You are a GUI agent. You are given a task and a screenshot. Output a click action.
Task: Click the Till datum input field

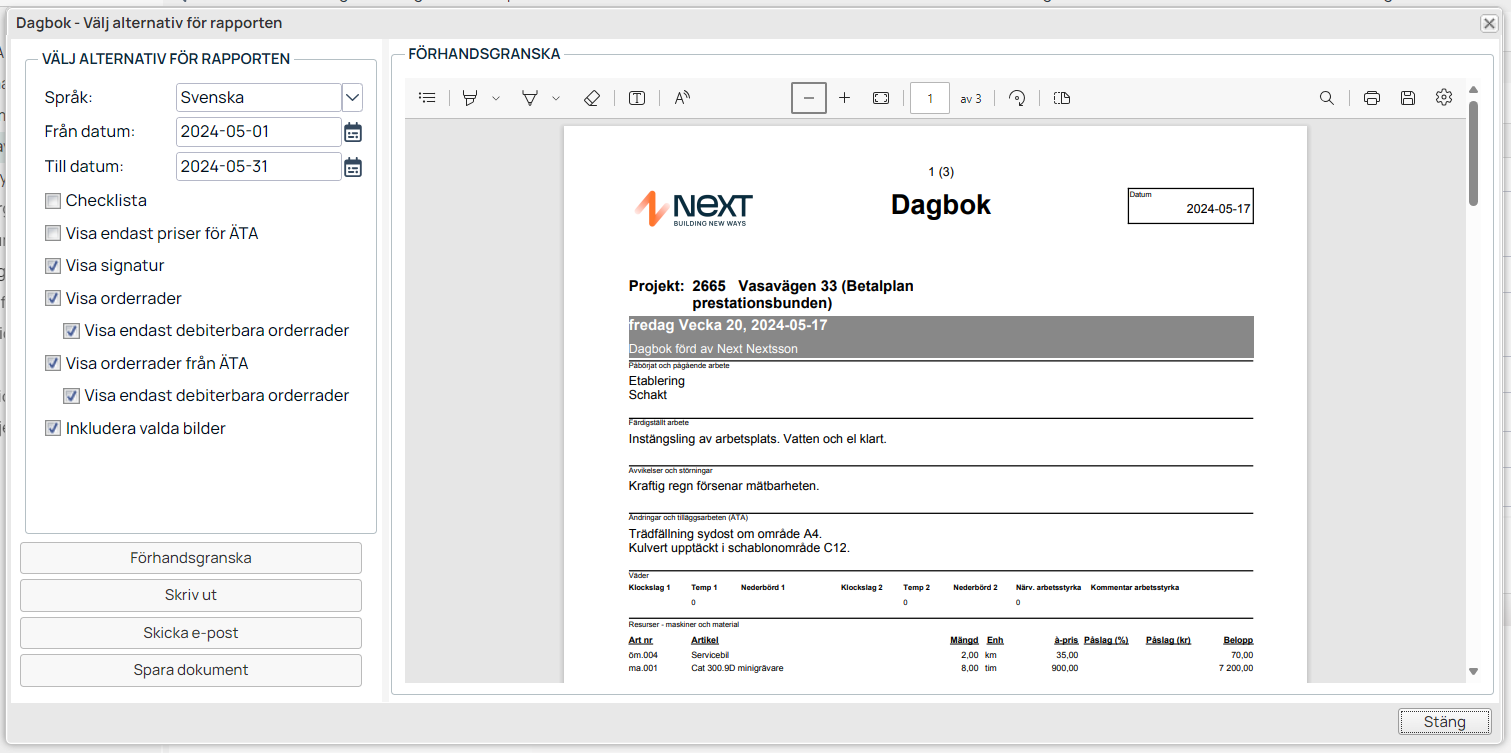coord(259,166)
